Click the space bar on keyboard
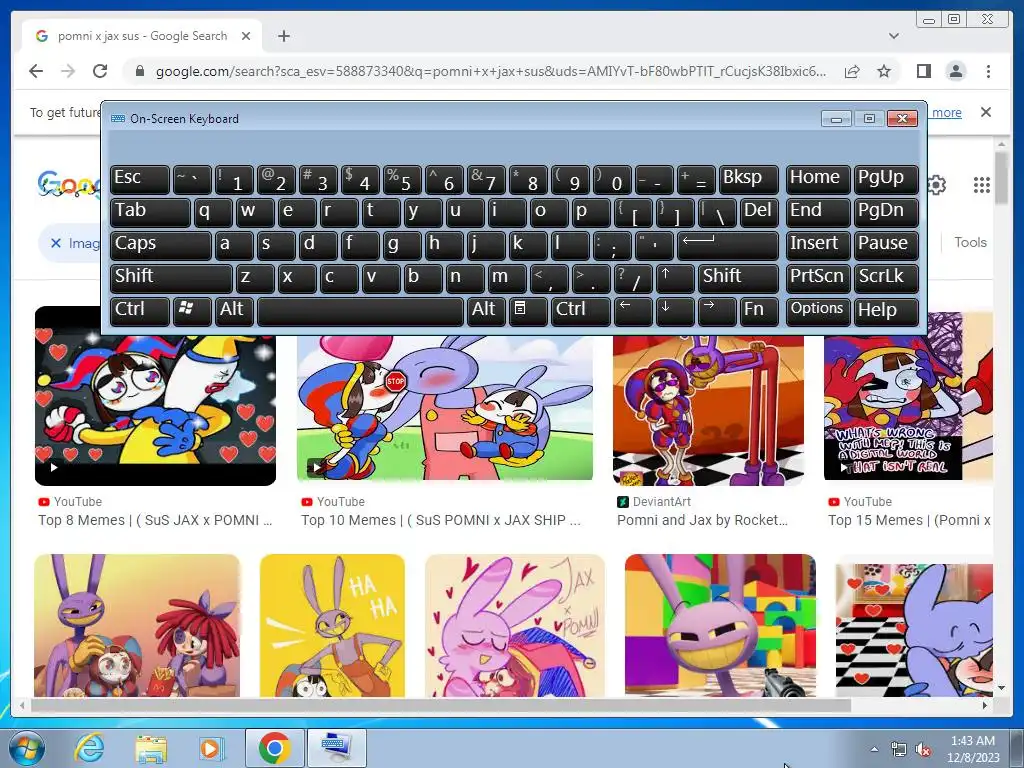Screen dimensions: 1024x768 (x=360, y=310)
